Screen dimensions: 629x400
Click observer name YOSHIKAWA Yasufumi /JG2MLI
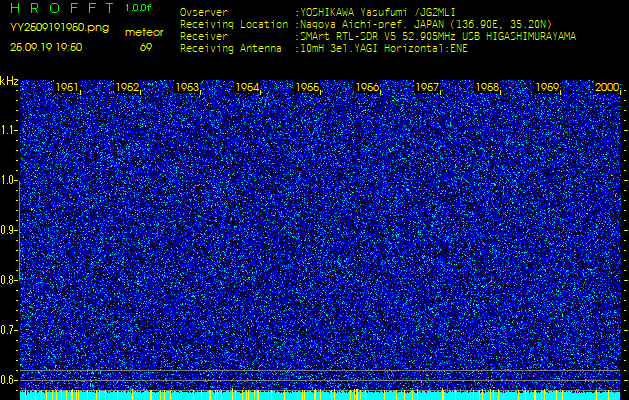pyautogui.click(x=380, y=12)
